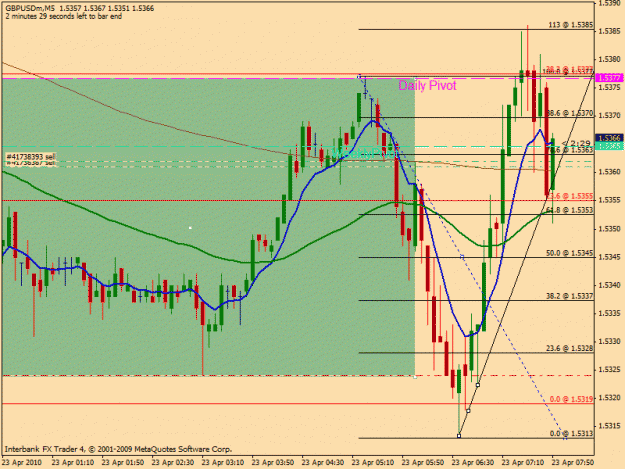
Task: Select the green rectangle's bottom-right corner handle
Action: (x=415, y=376)
